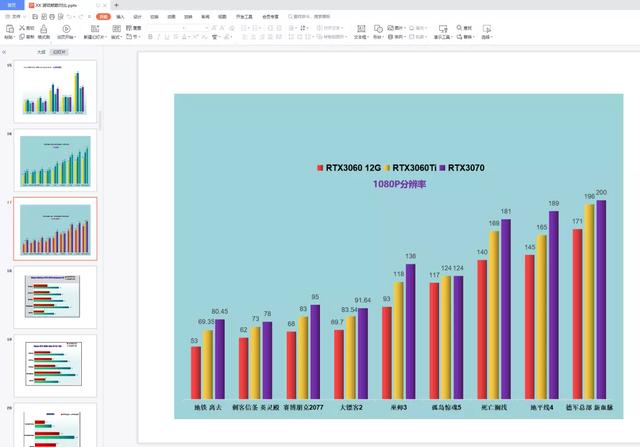Image resolution: width=640 pixels, height=447 pixels.
Task: Click the New Slide icon
Action: point(95,29)
